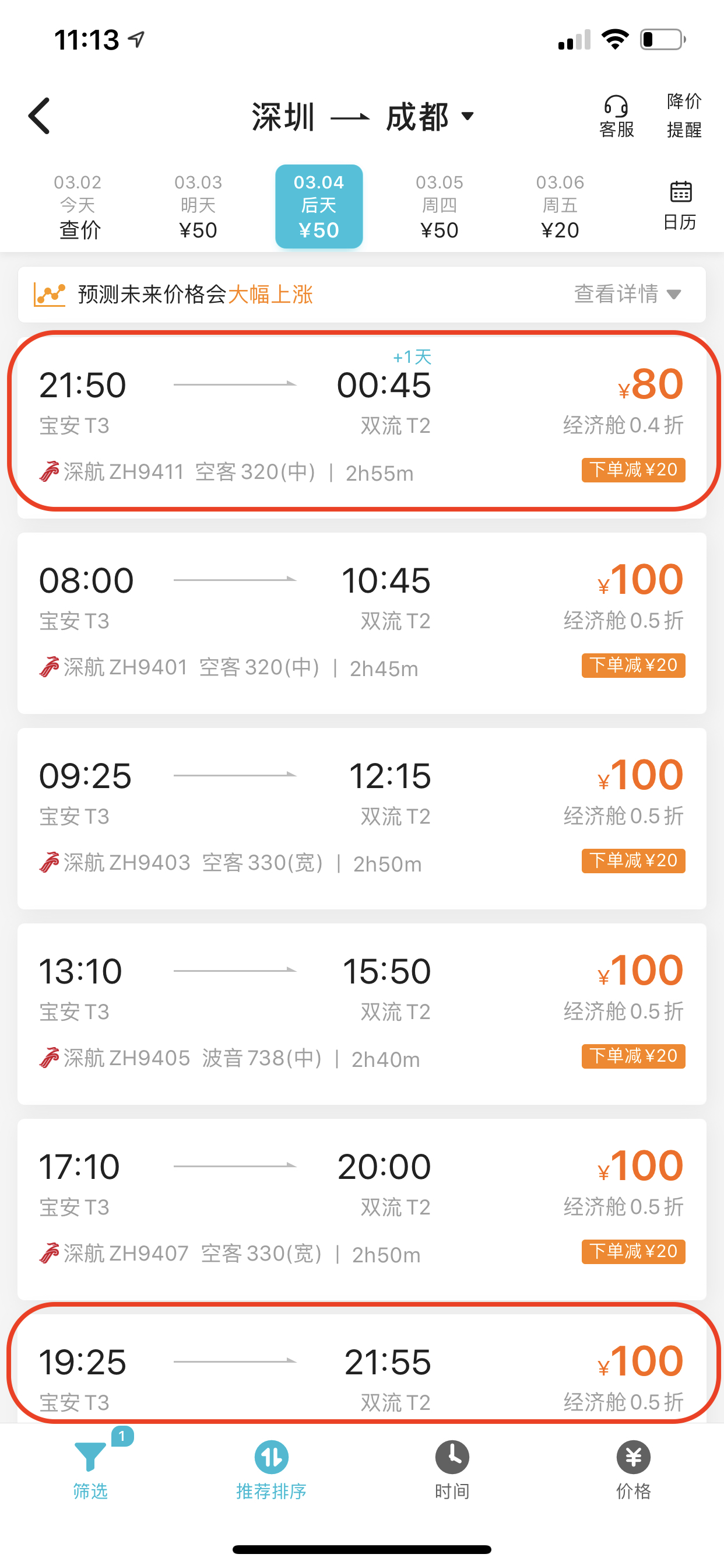Viewport: 724px width, 1568px height.
Task: Select the 03.02 today date tab
Action: pos(78,206)
